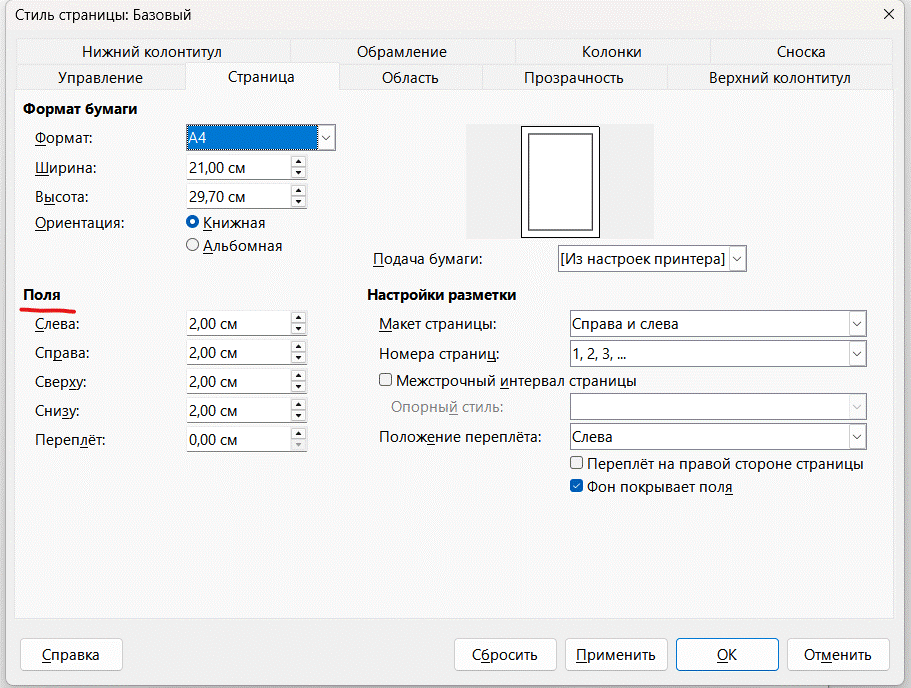Expand the Номера страниц dropdown
The height and width of the screenshot is (688, 911).
click(x=856, y=353)
